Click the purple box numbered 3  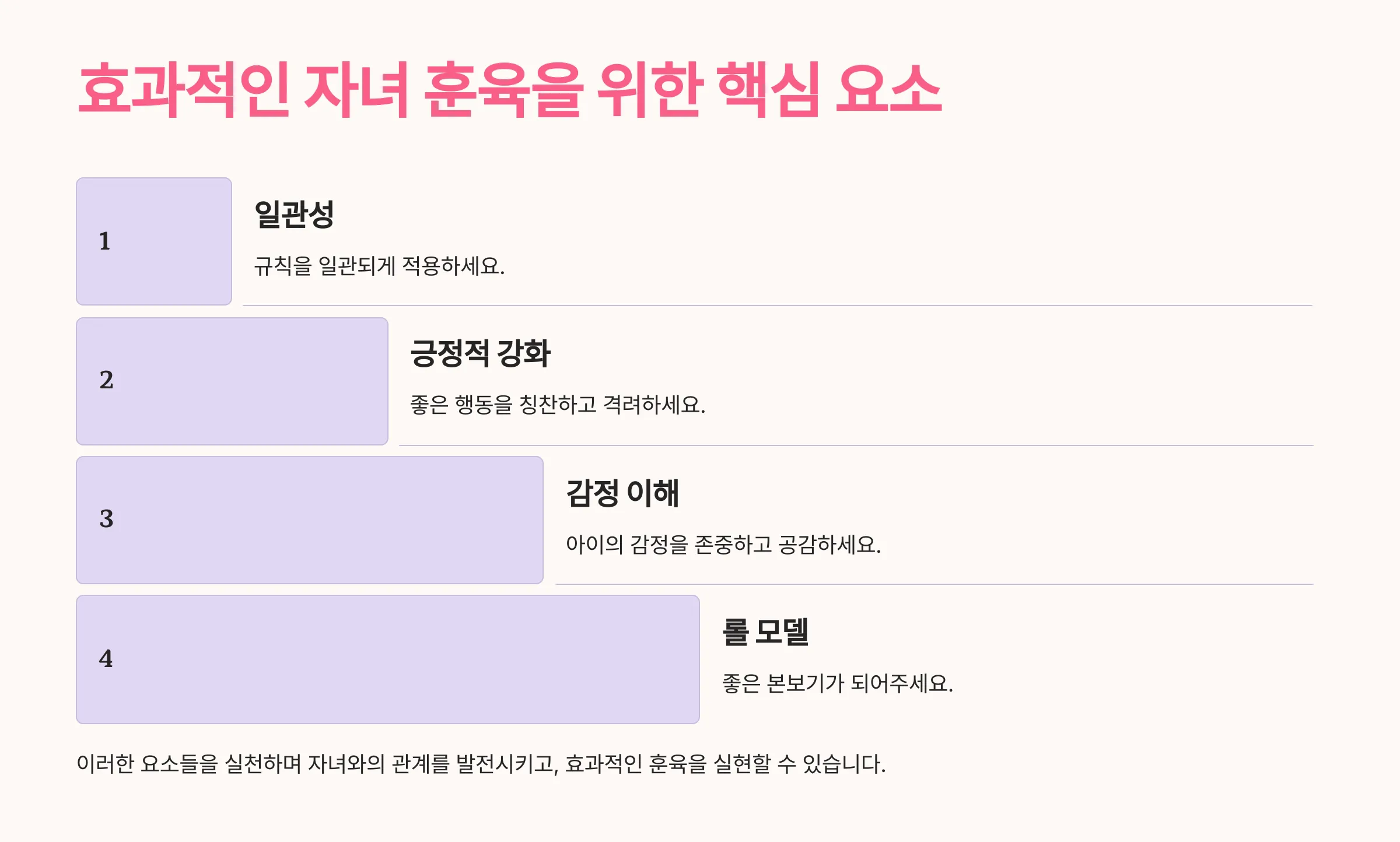[310, 520]
